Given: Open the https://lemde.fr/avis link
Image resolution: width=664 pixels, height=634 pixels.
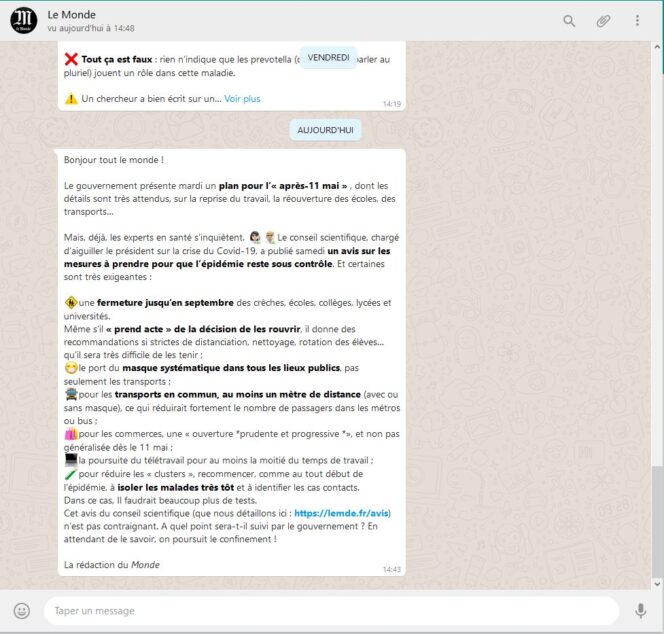Looking at the screenshot, I should pos(342,513).
